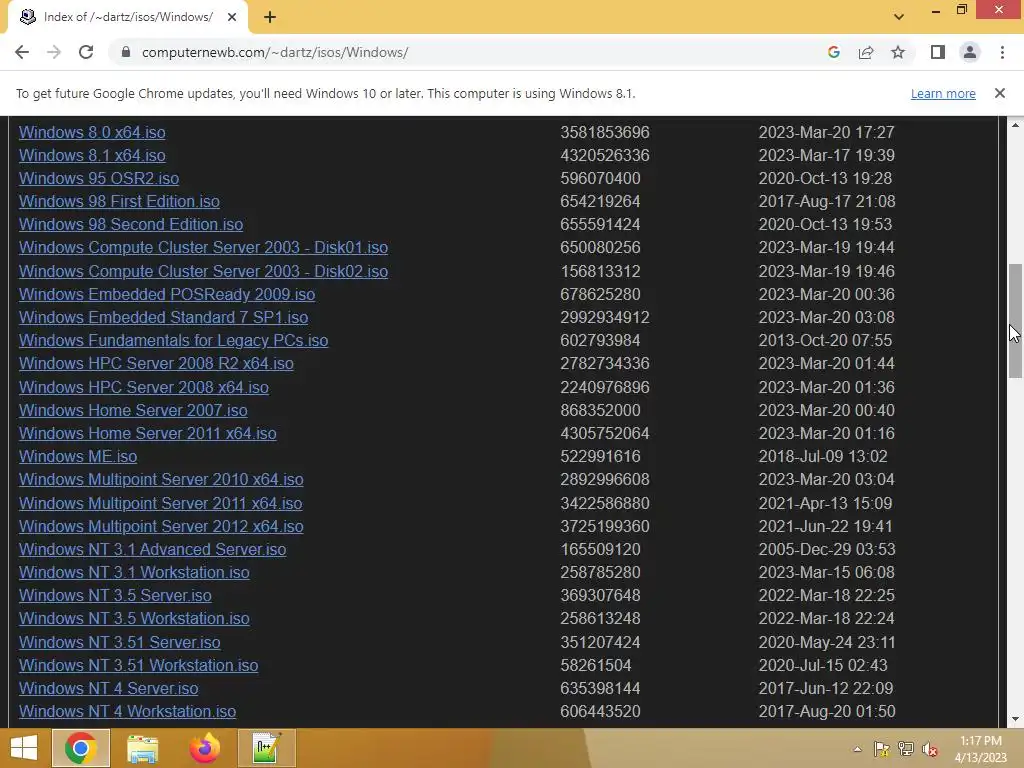
Task: Download Windows HPC Server 2008 R2 x64.iso
Action: 156,363
